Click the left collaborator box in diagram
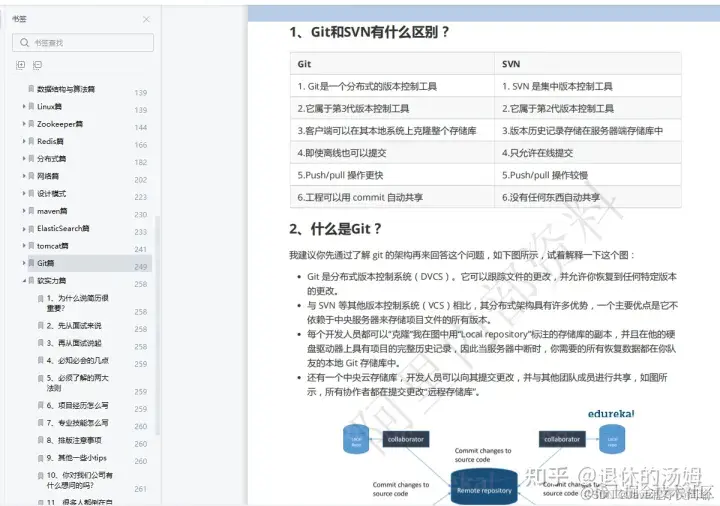Screen dimensions: 720x506 (x=406, y=439)
